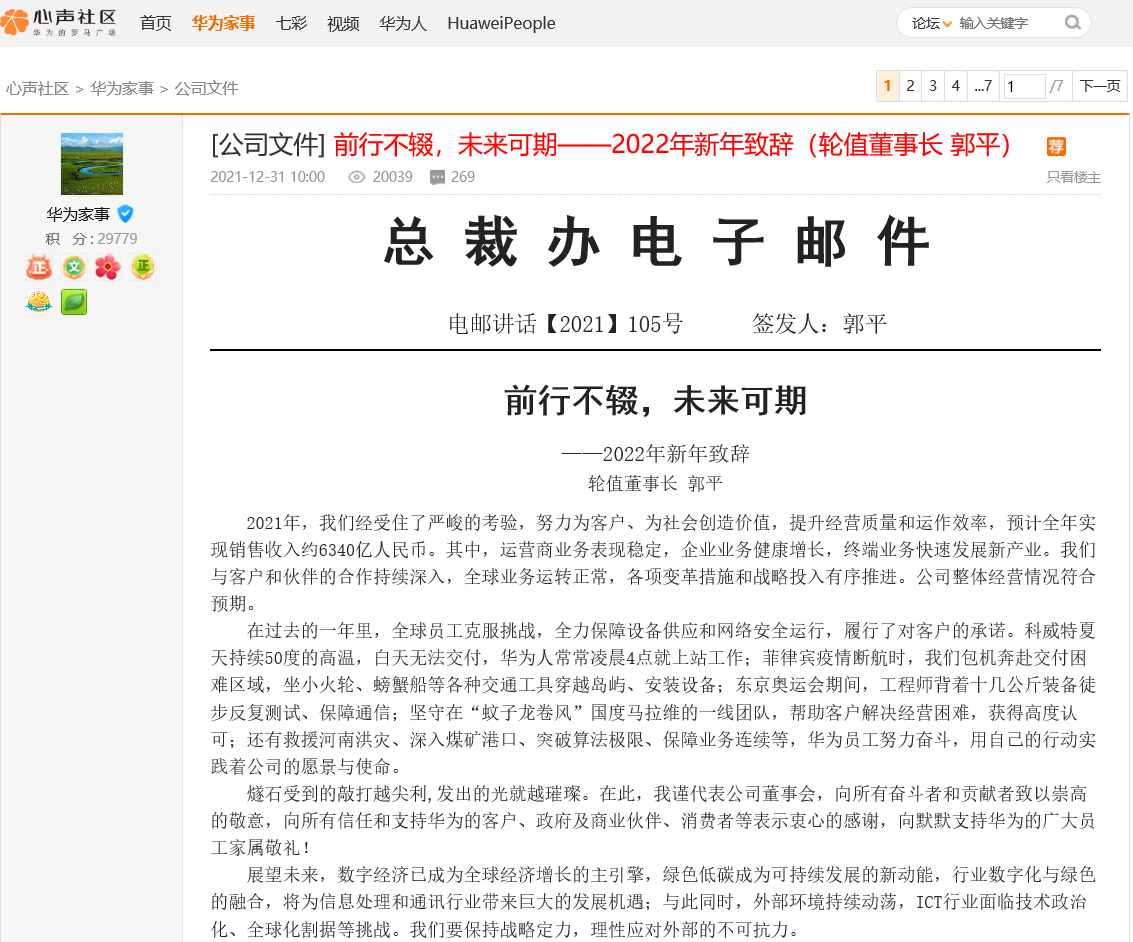Click the 轮值董事长 郭平 byline
This screenshot has height=942, width=1133.
point(655,483)
